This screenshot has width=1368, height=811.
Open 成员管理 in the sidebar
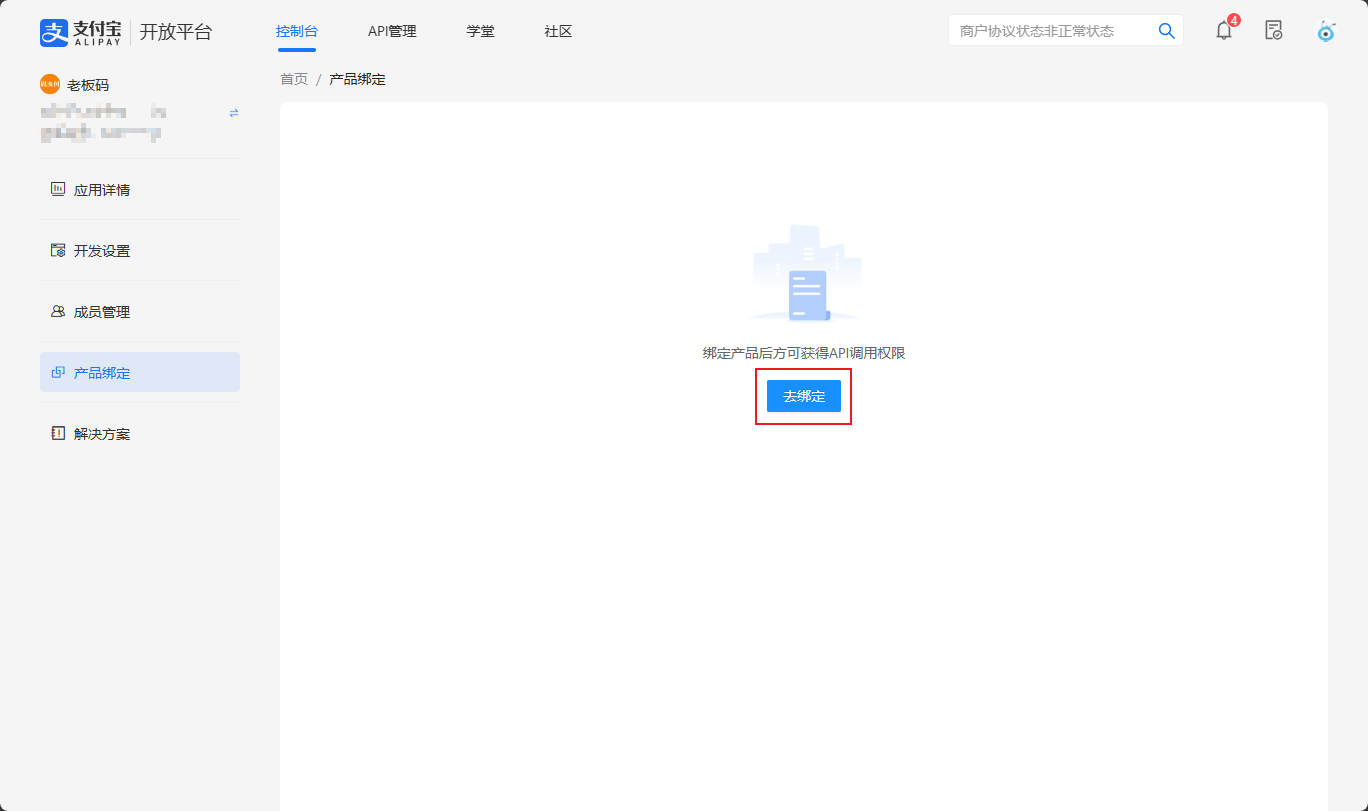(x=101, y=312)
